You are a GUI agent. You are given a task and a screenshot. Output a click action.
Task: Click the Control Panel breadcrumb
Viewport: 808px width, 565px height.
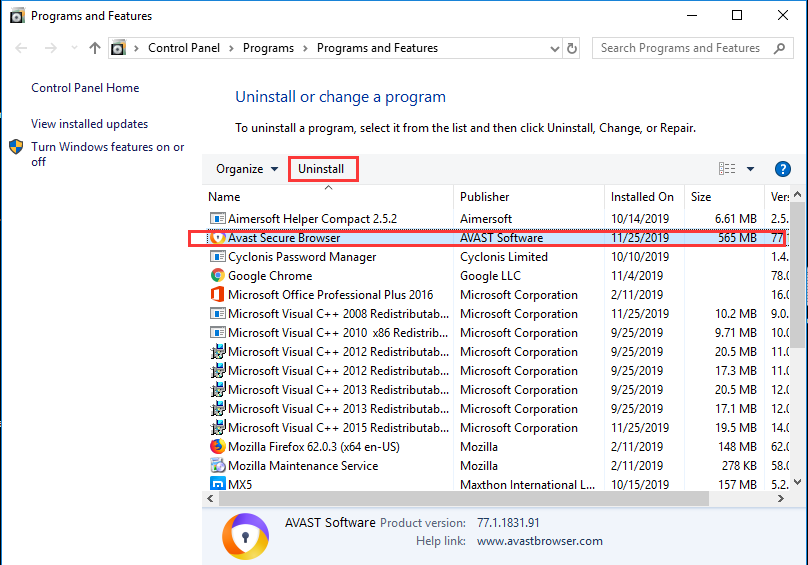click(184, 48)
